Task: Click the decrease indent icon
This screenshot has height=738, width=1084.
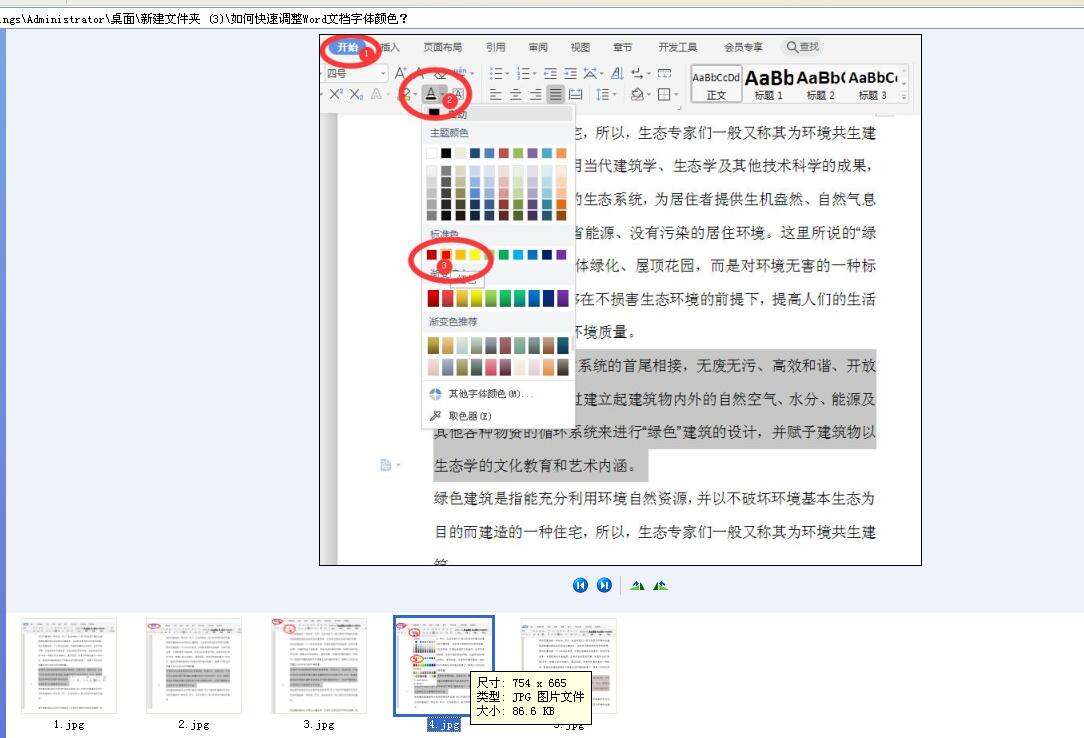Action: (550, 73)
